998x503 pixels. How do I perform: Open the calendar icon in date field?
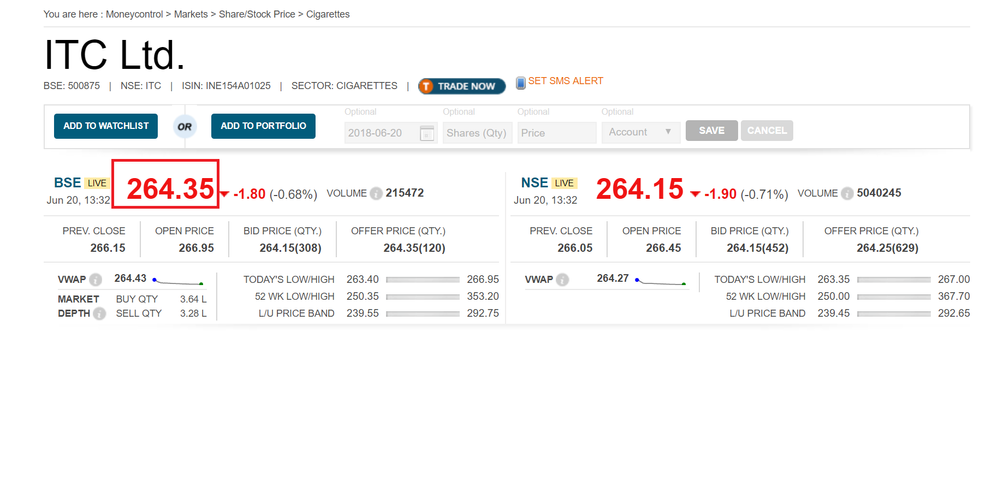(427, 133)
